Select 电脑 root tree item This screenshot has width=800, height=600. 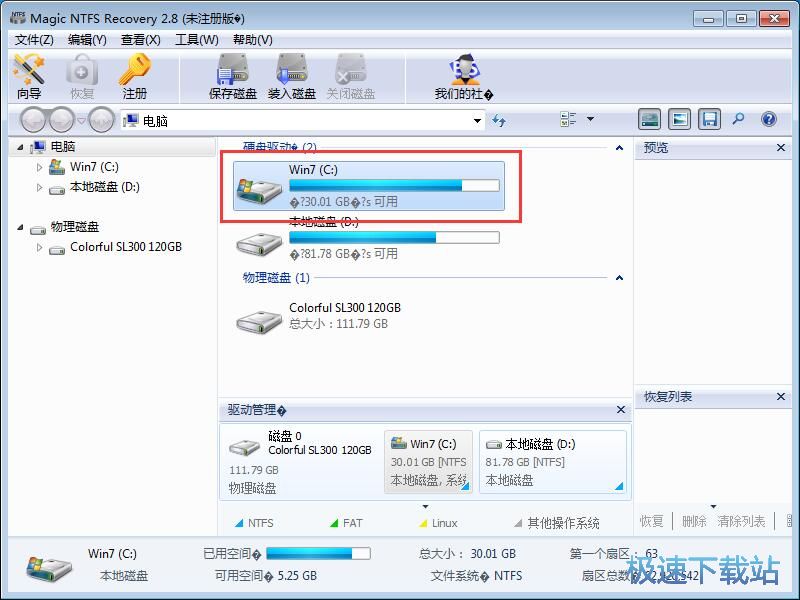click(x=63, y=147)
